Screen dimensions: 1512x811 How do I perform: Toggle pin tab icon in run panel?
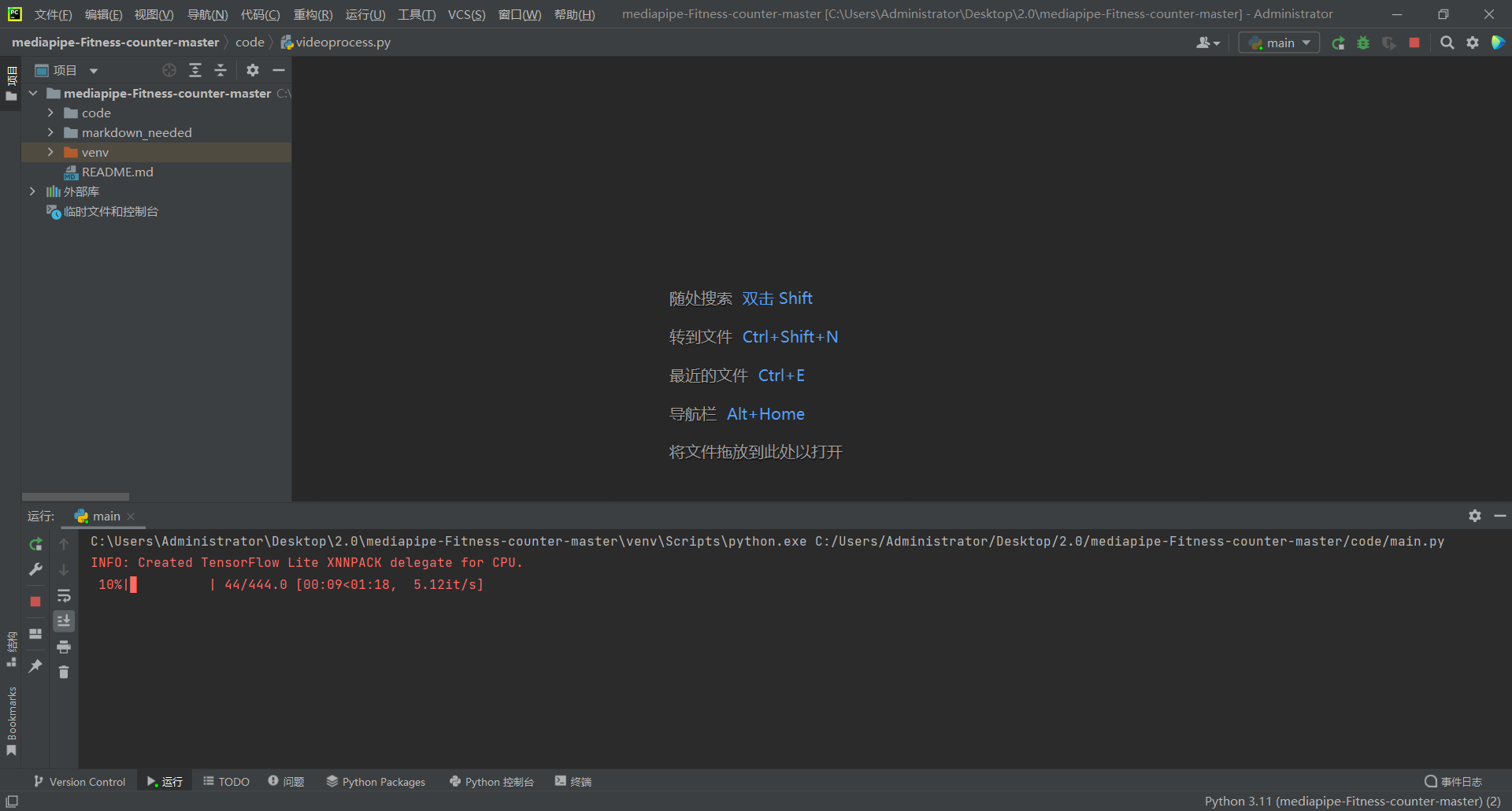[x=35, y=666]
